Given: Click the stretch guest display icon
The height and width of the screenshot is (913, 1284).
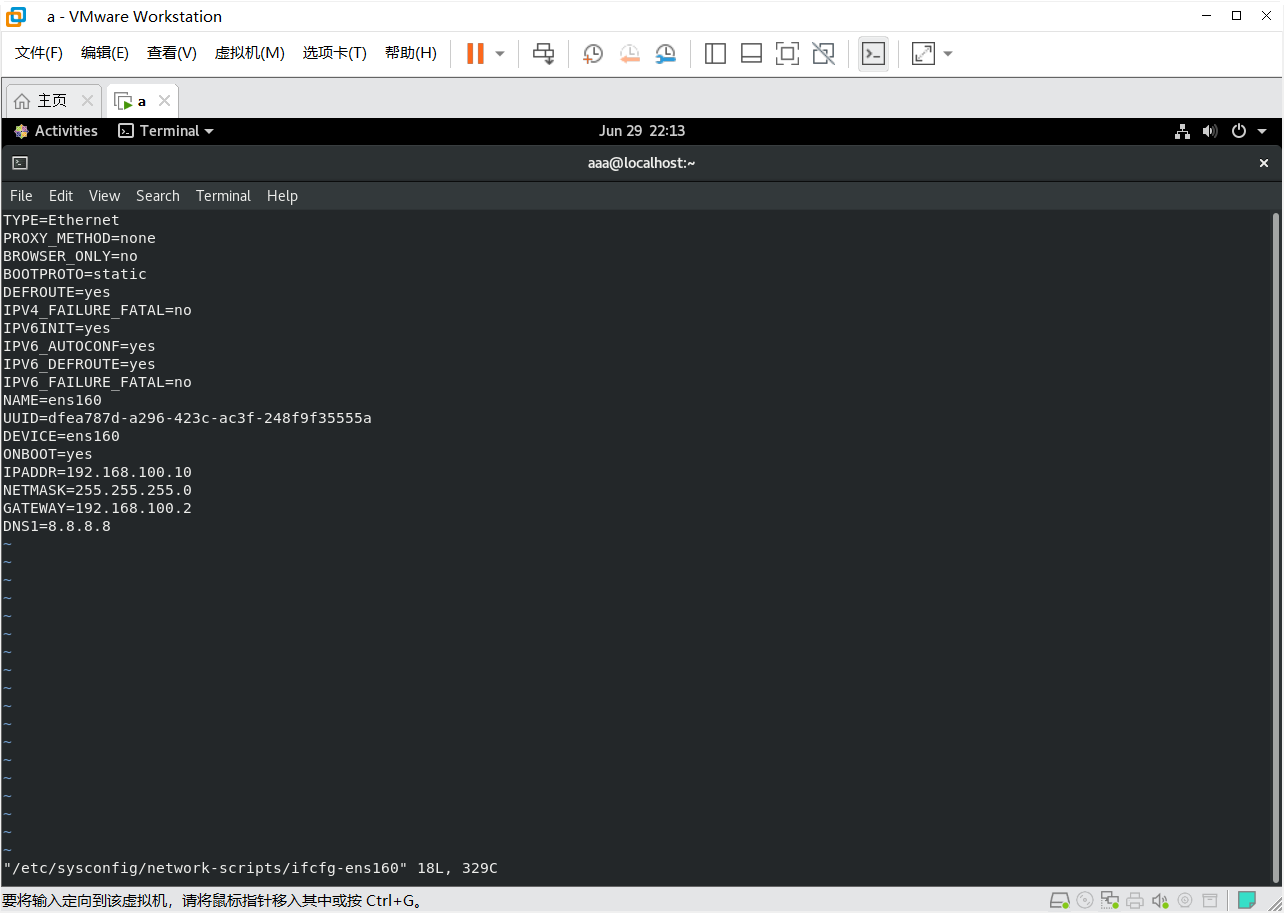Looking at the screenshot, I should tap(923, 54).
